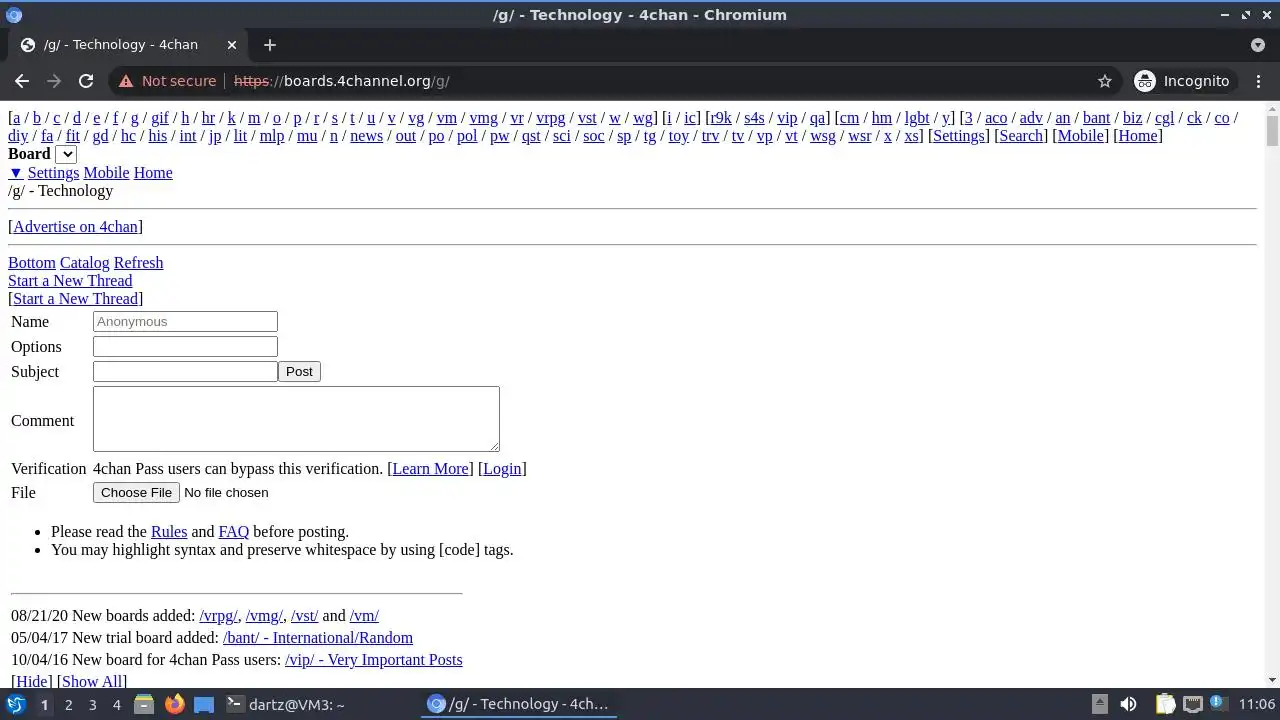Screen dimensions: 1280x720
Task: Show the desktop via blue taskbar icon
Action: click(204, 704)
